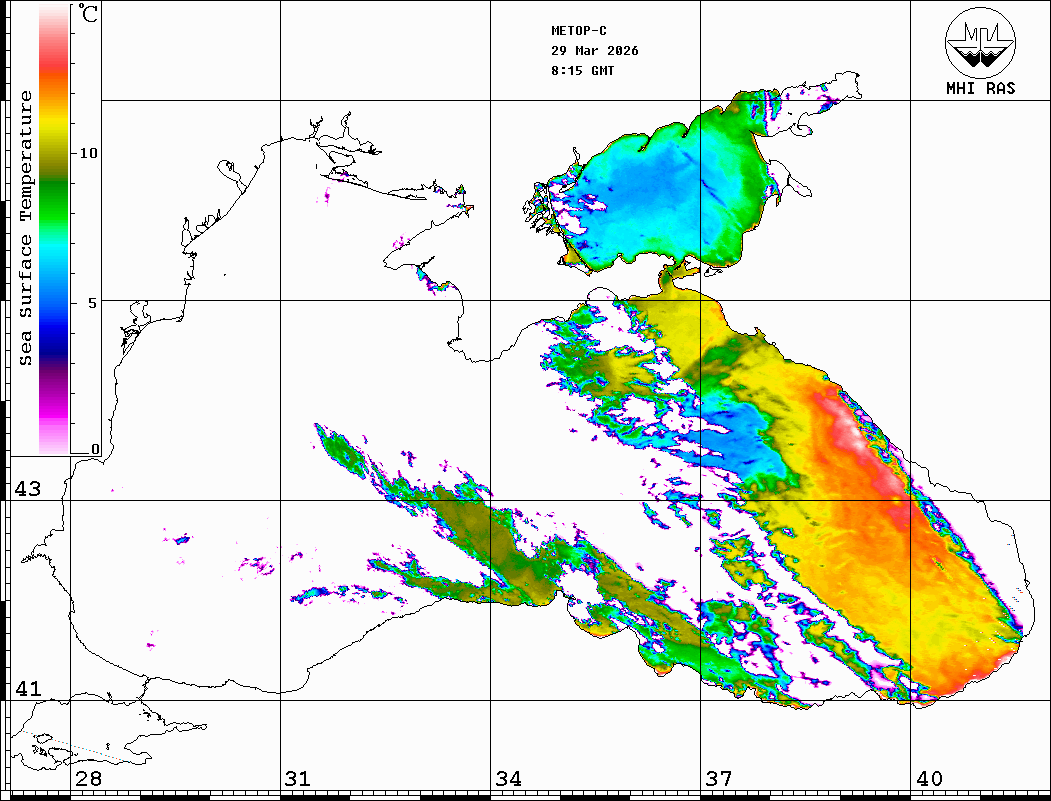The height and width of the screenshot is (801, 1051).
Task: Click the 41 latitude label
Action: pos(27,689)
